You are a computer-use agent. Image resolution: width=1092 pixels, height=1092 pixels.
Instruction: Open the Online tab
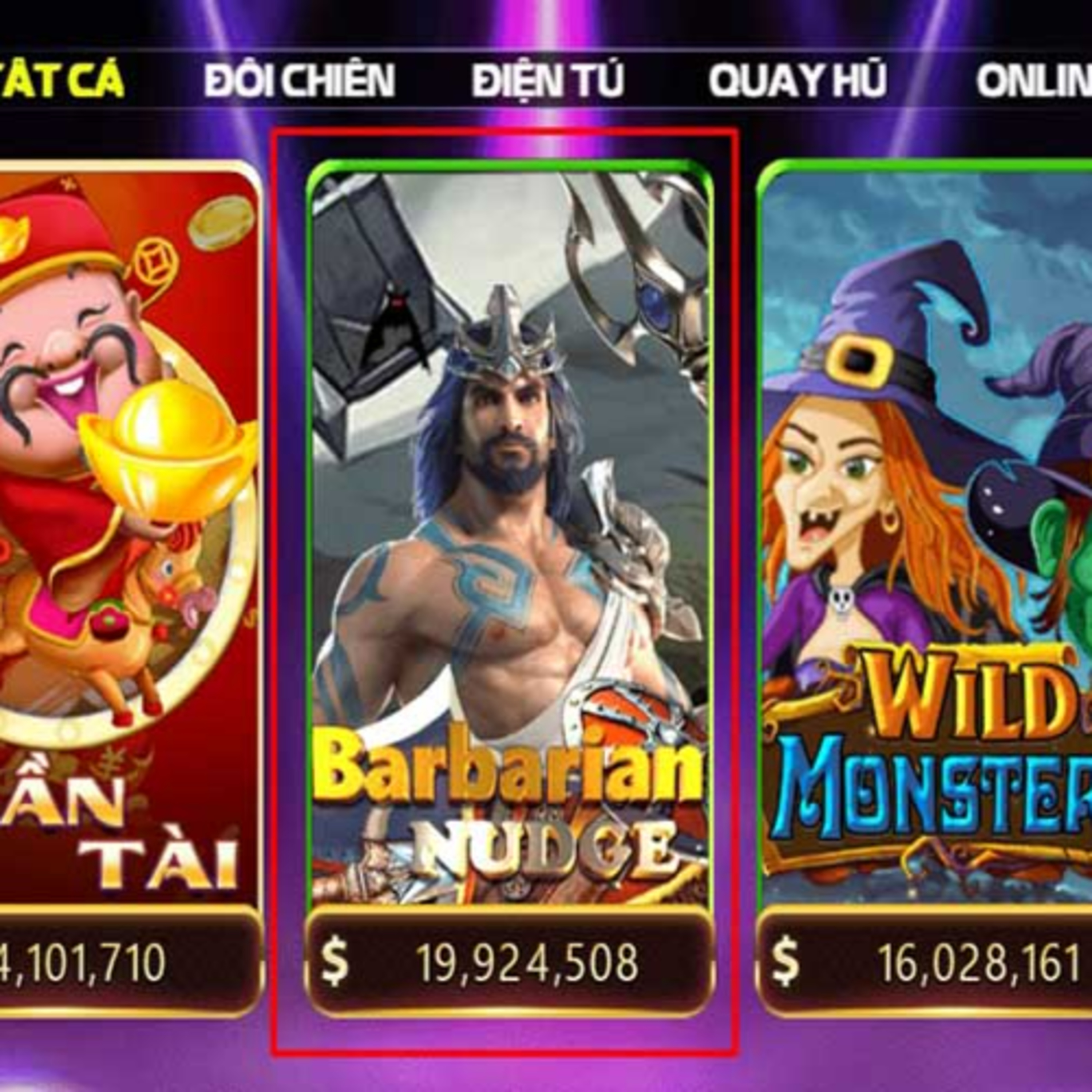[x=1034, y=80]
